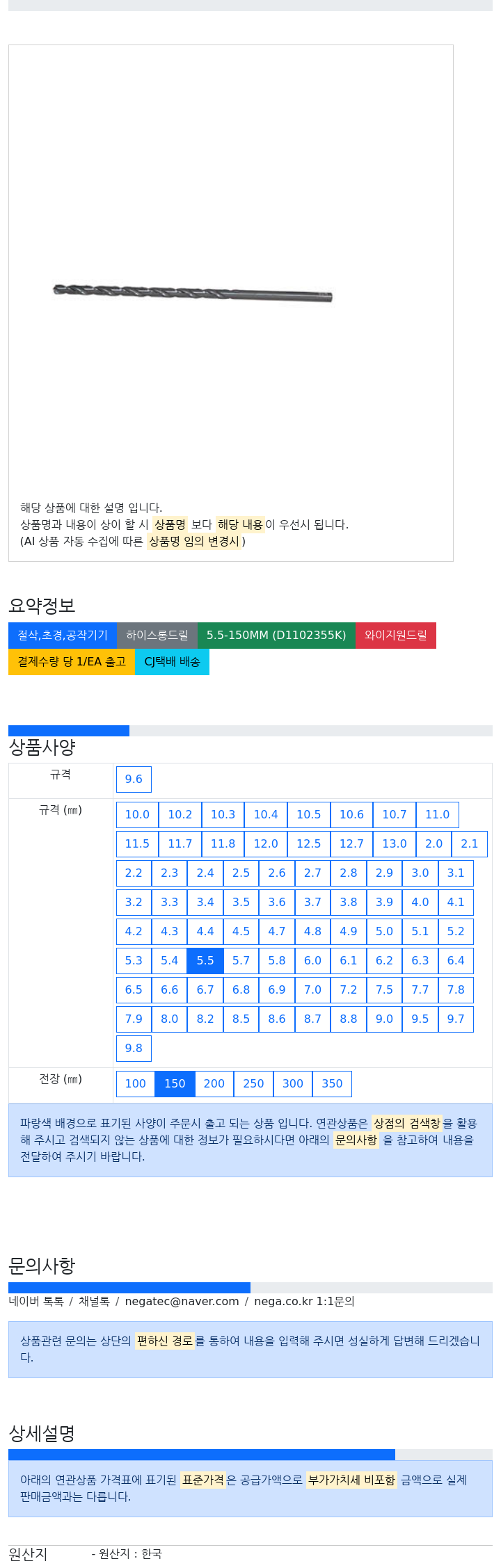501x1568 pixels.
Task: Select the highlighted 5.5 size option
Action: [x=205, y=961]
